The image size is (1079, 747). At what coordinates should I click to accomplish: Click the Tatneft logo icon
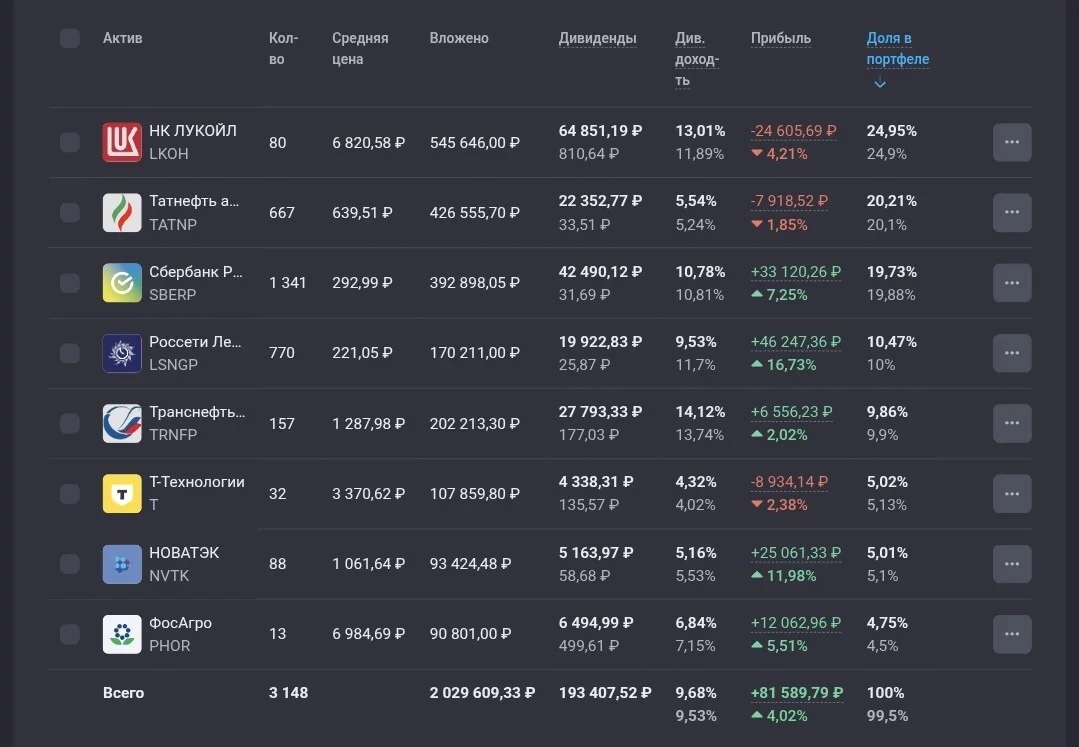coord(122,213)
